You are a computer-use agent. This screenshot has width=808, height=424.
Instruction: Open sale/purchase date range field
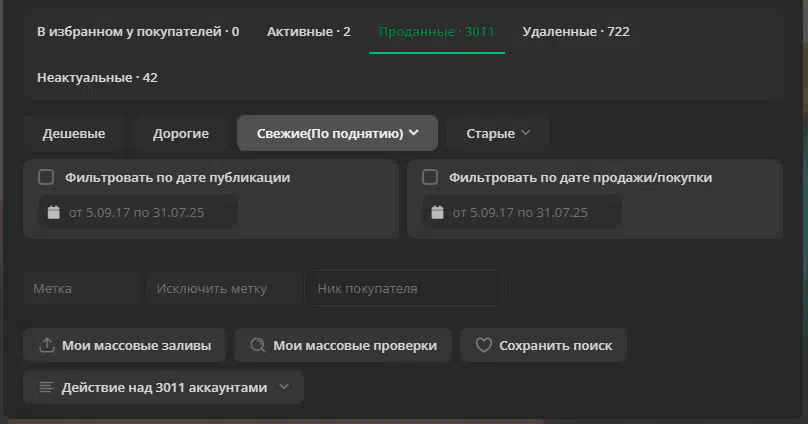click(x=521, y=212)
